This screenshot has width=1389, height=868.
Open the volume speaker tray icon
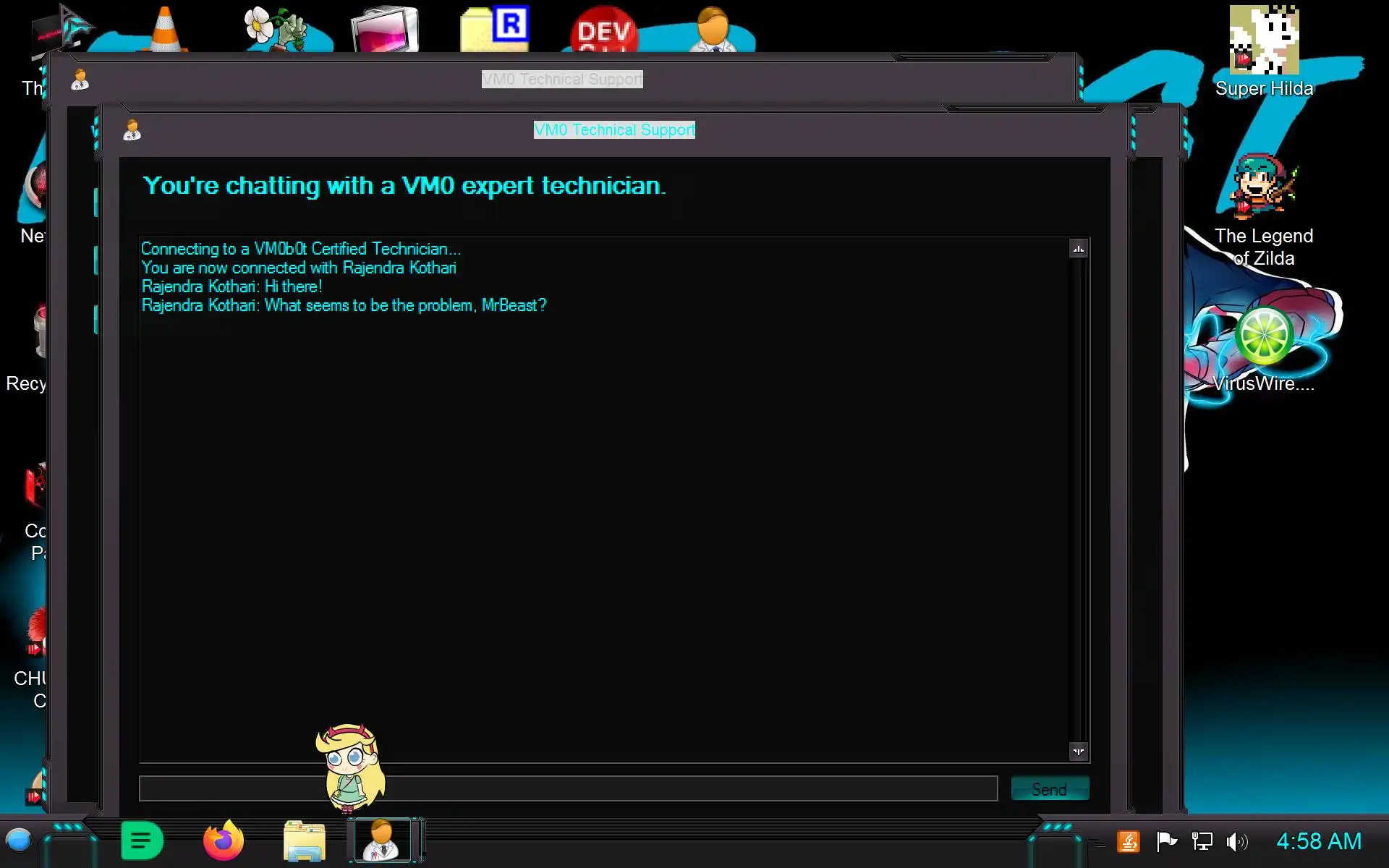(x=1236, y=841)
